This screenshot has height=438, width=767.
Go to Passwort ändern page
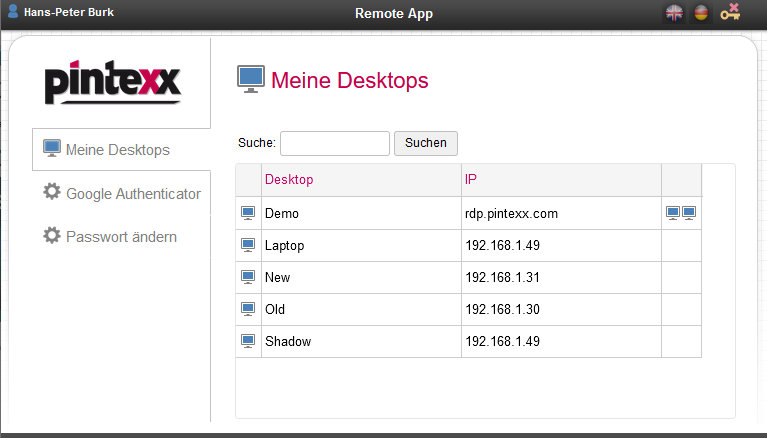[120, 236]
